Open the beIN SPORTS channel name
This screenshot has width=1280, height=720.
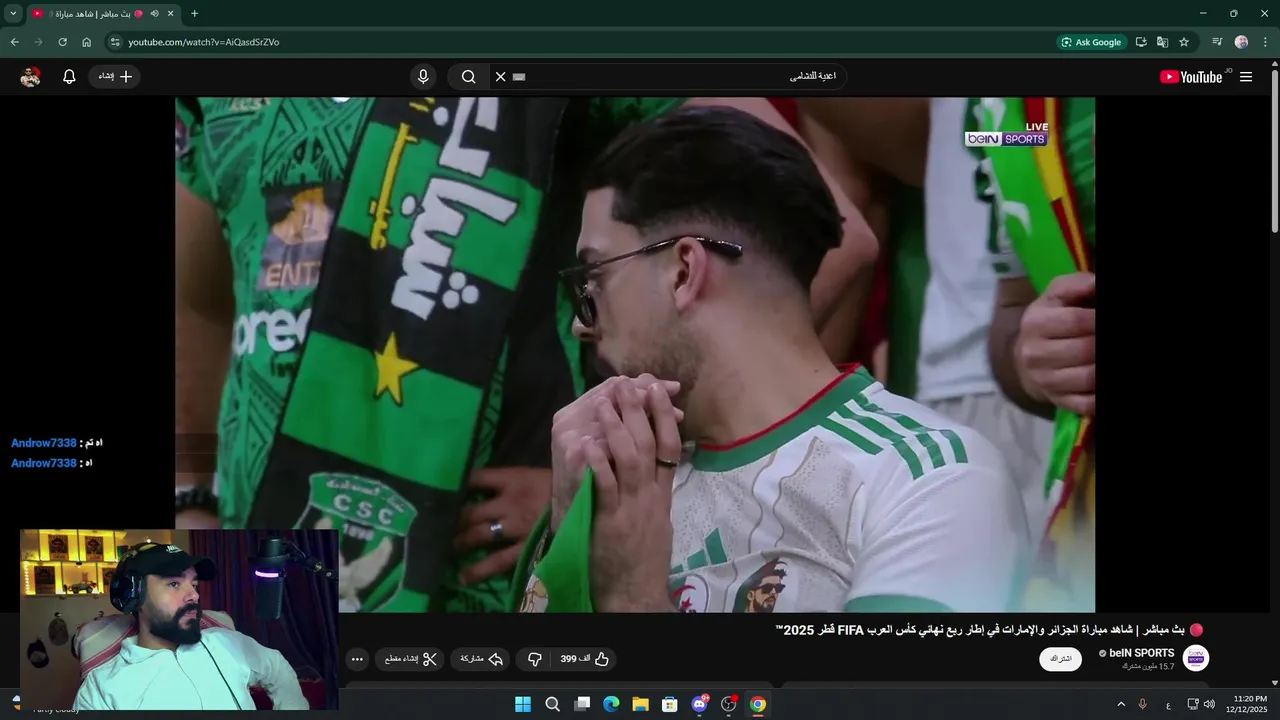click(1141, 653)
